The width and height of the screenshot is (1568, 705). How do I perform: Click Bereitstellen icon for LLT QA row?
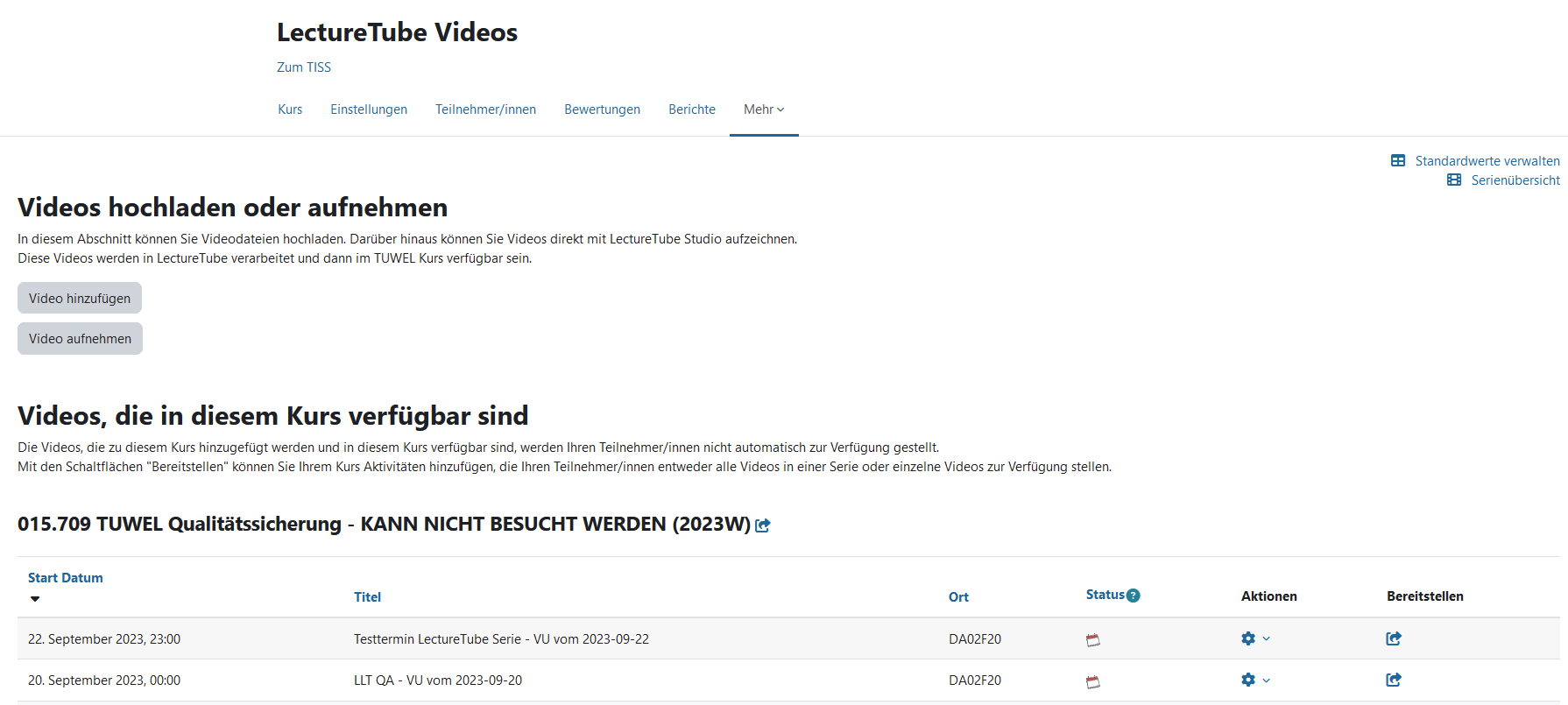[x=1394, y=680]
